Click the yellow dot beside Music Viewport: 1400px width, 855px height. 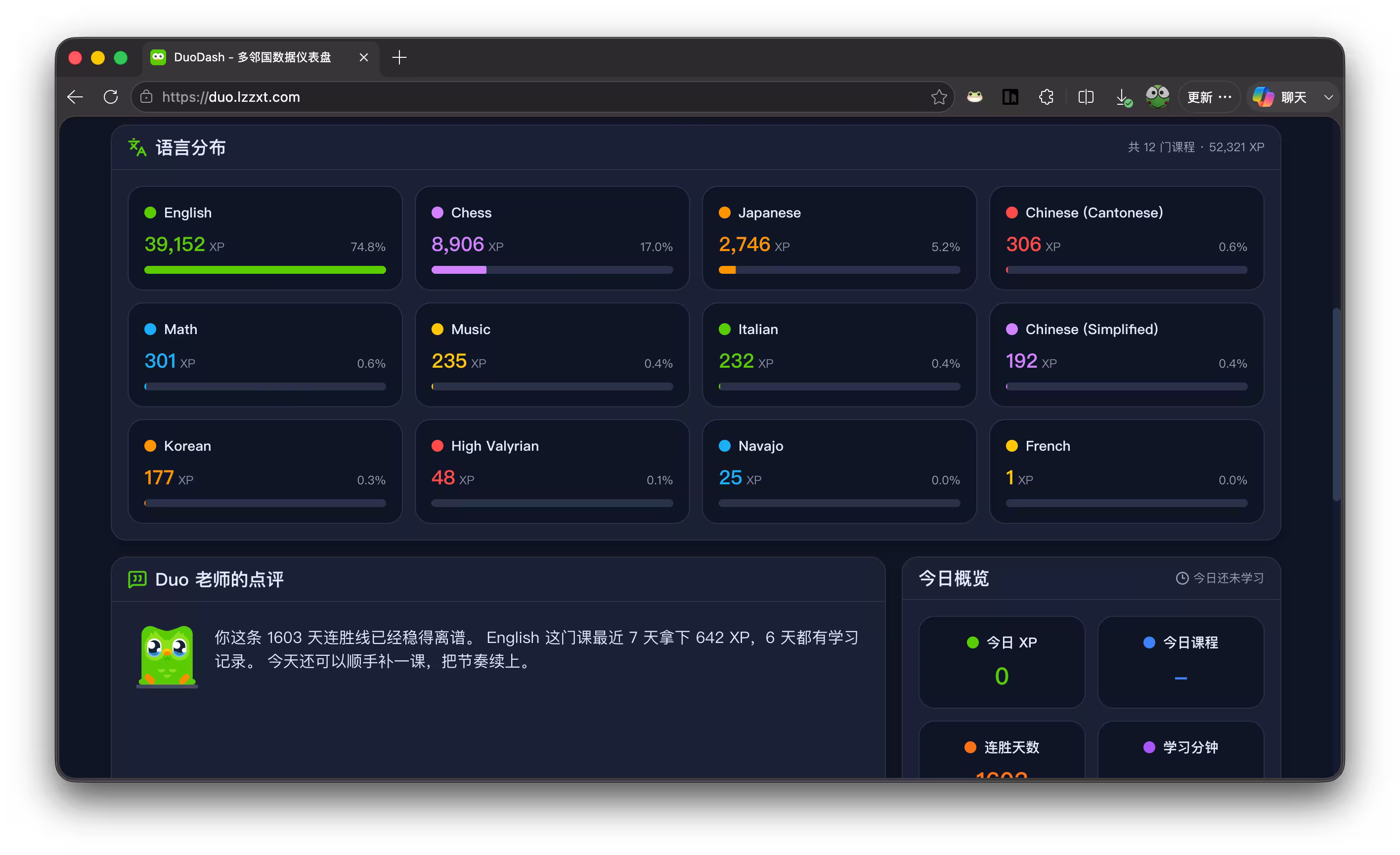coord(437,329)
